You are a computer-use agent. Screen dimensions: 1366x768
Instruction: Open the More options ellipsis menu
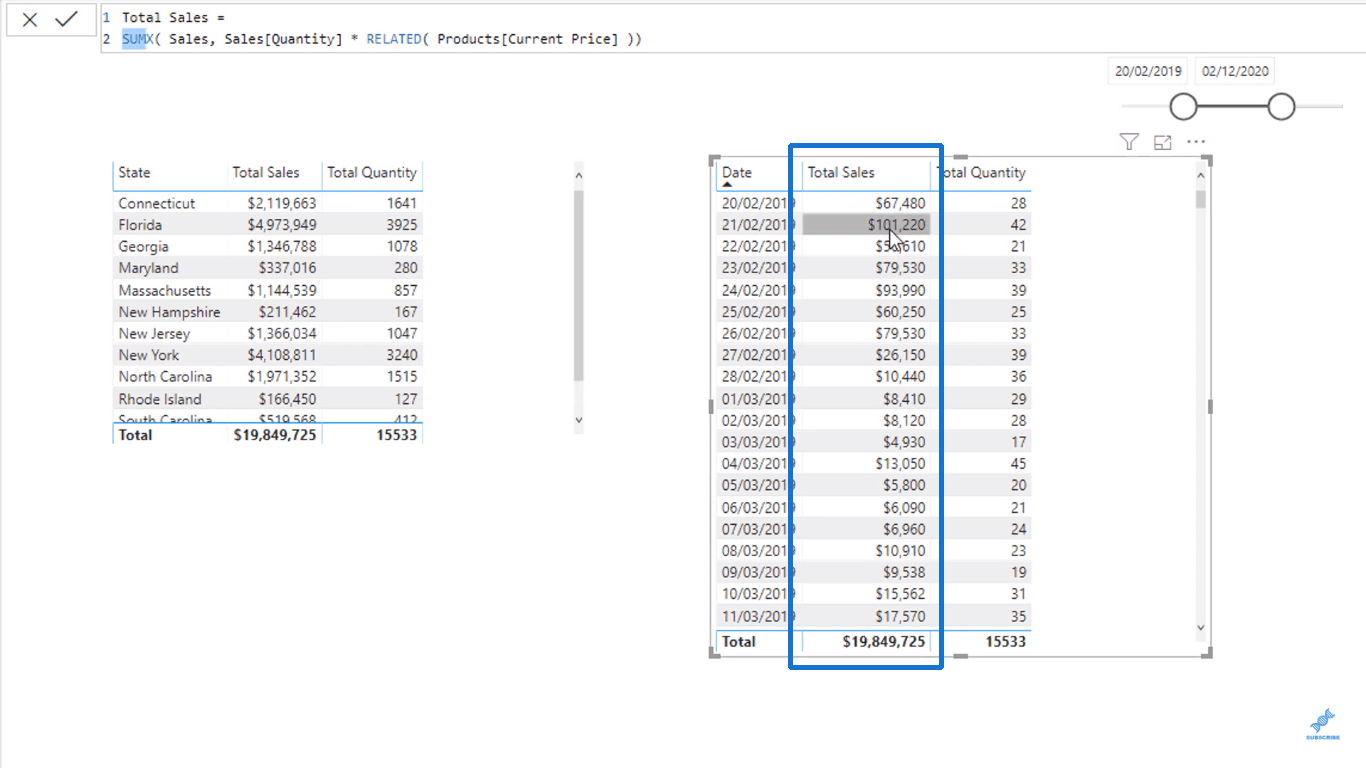pos(1196,142)
